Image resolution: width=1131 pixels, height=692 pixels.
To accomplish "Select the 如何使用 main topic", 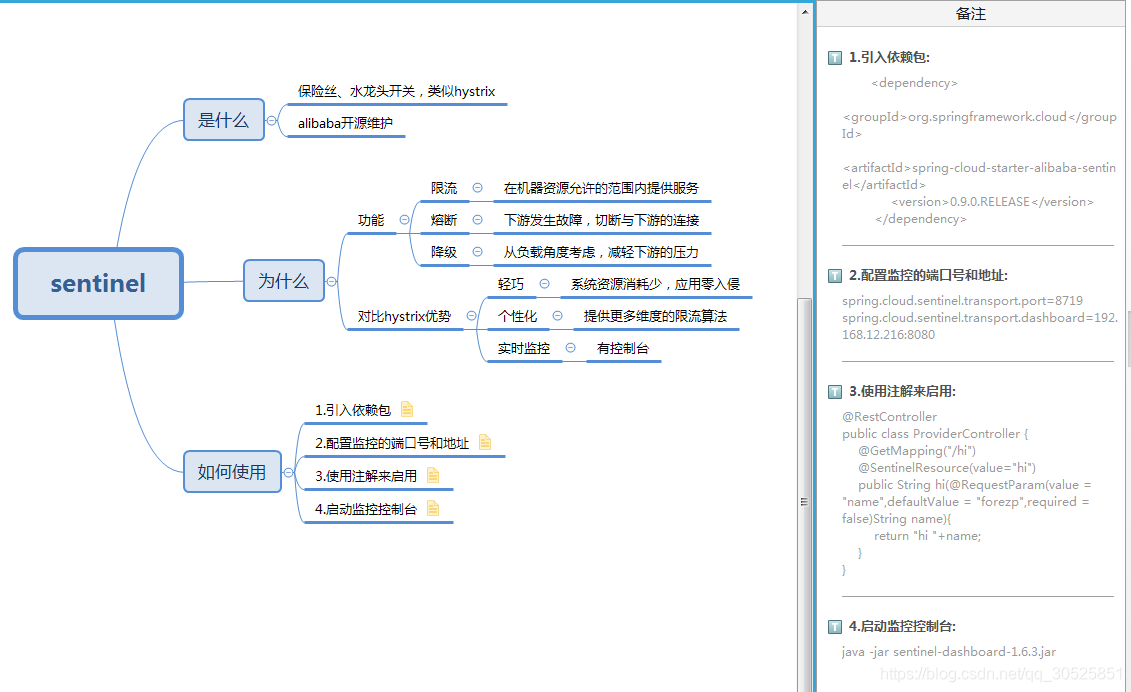I will pyautogui.click(x=232, y=472).
